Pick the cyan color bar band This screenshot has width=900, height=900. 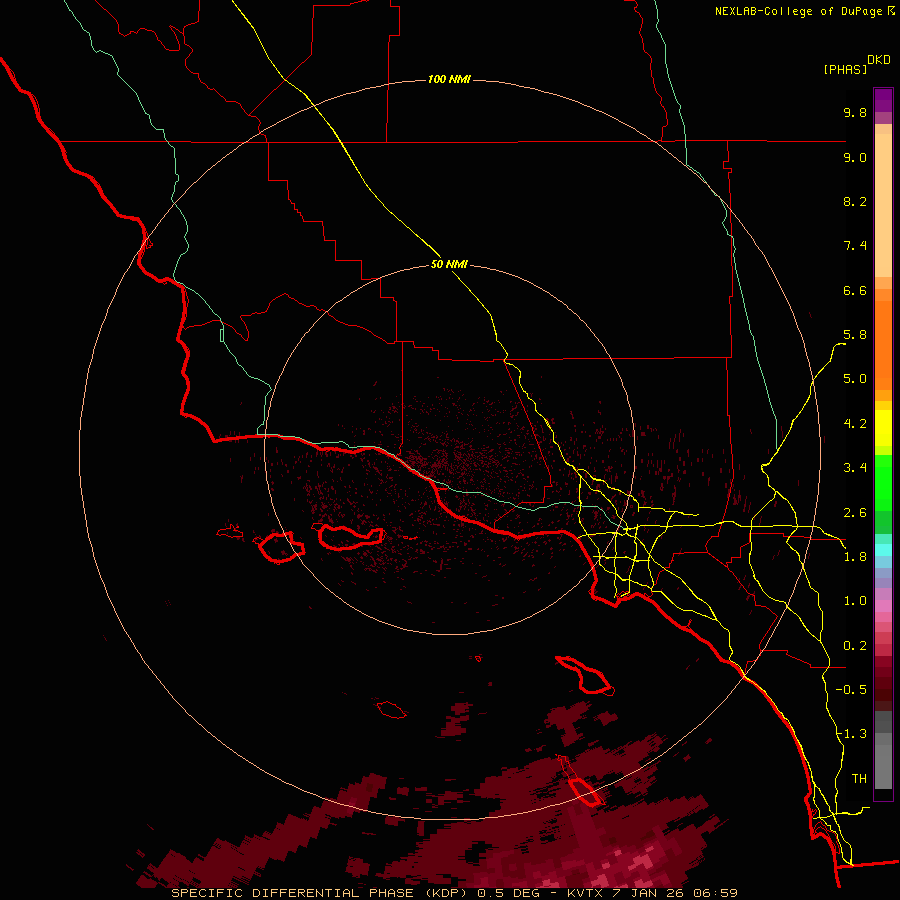coord(883,550)
